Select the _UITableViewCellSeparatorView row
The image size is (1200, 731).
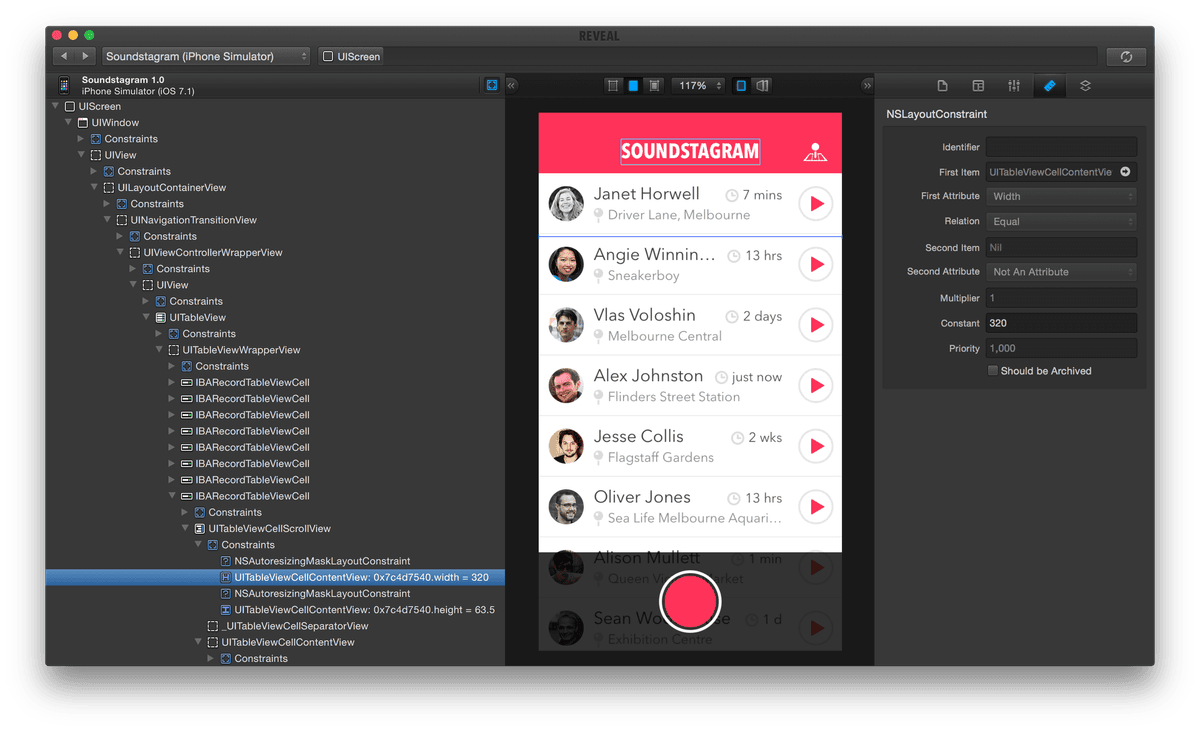tap(275, 626)
